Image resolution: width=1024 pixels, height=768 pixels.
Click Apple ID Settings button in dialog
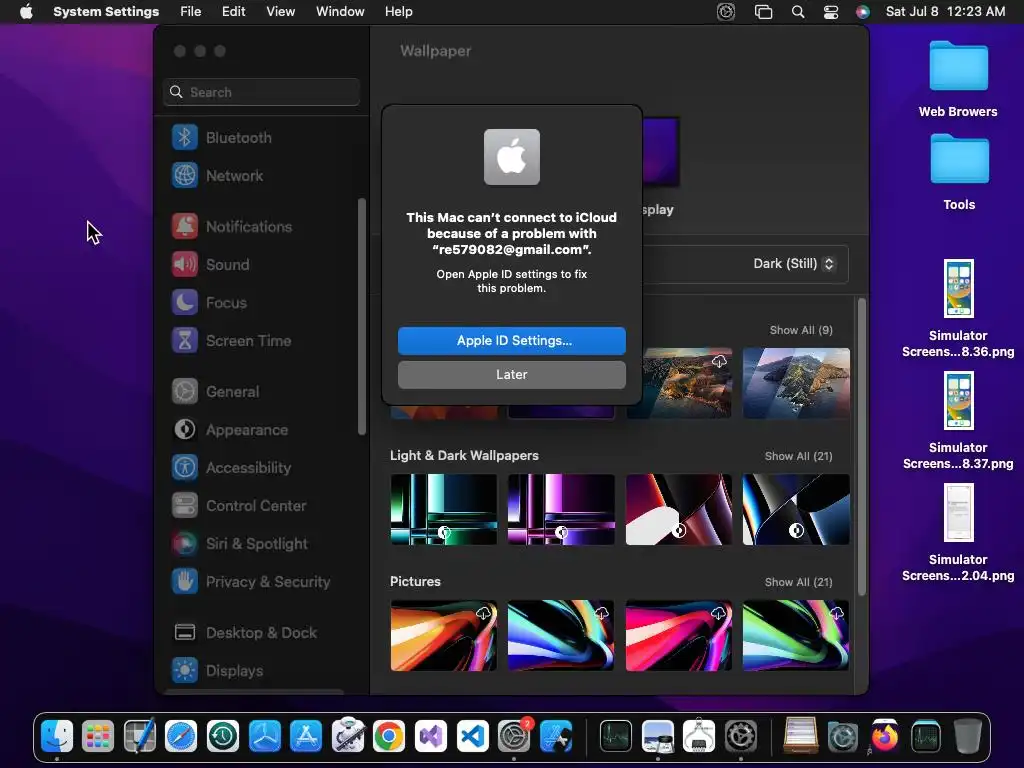point(512,341)
